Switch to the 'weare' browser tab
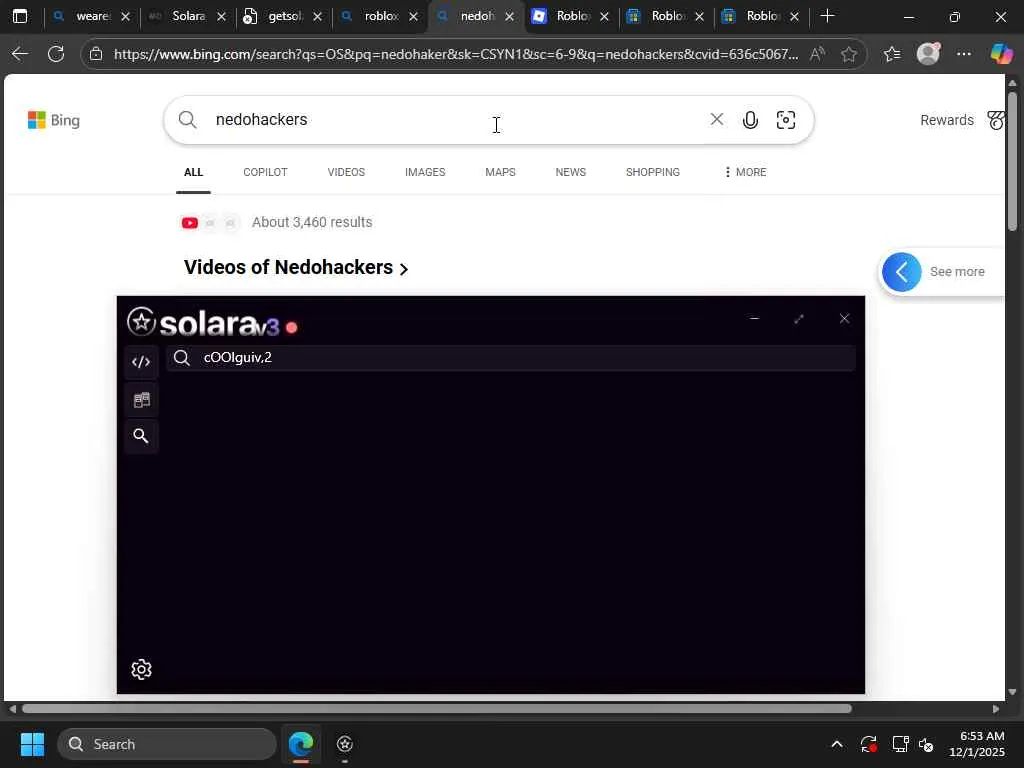 (91, 16)
